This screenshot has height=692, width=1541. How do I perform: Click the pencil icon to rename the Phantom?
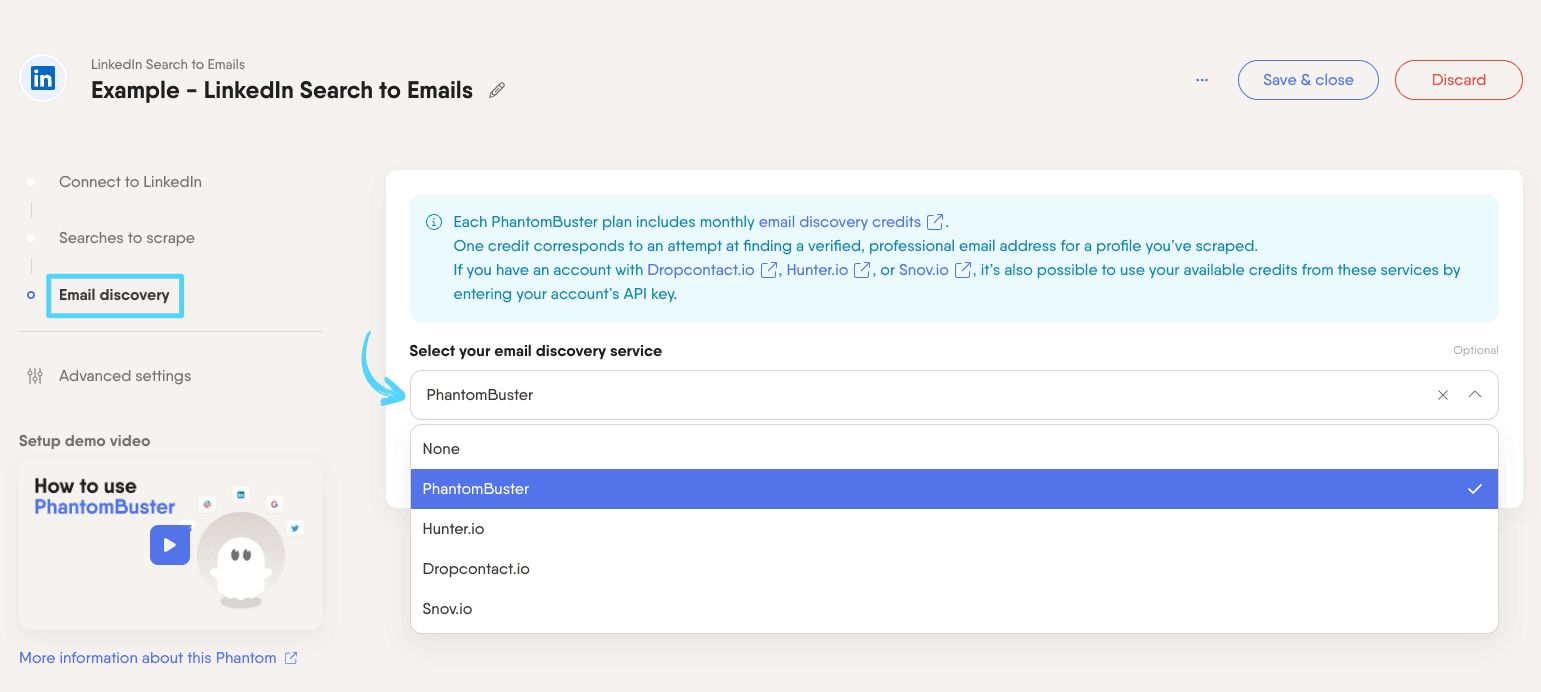(497, 91)
